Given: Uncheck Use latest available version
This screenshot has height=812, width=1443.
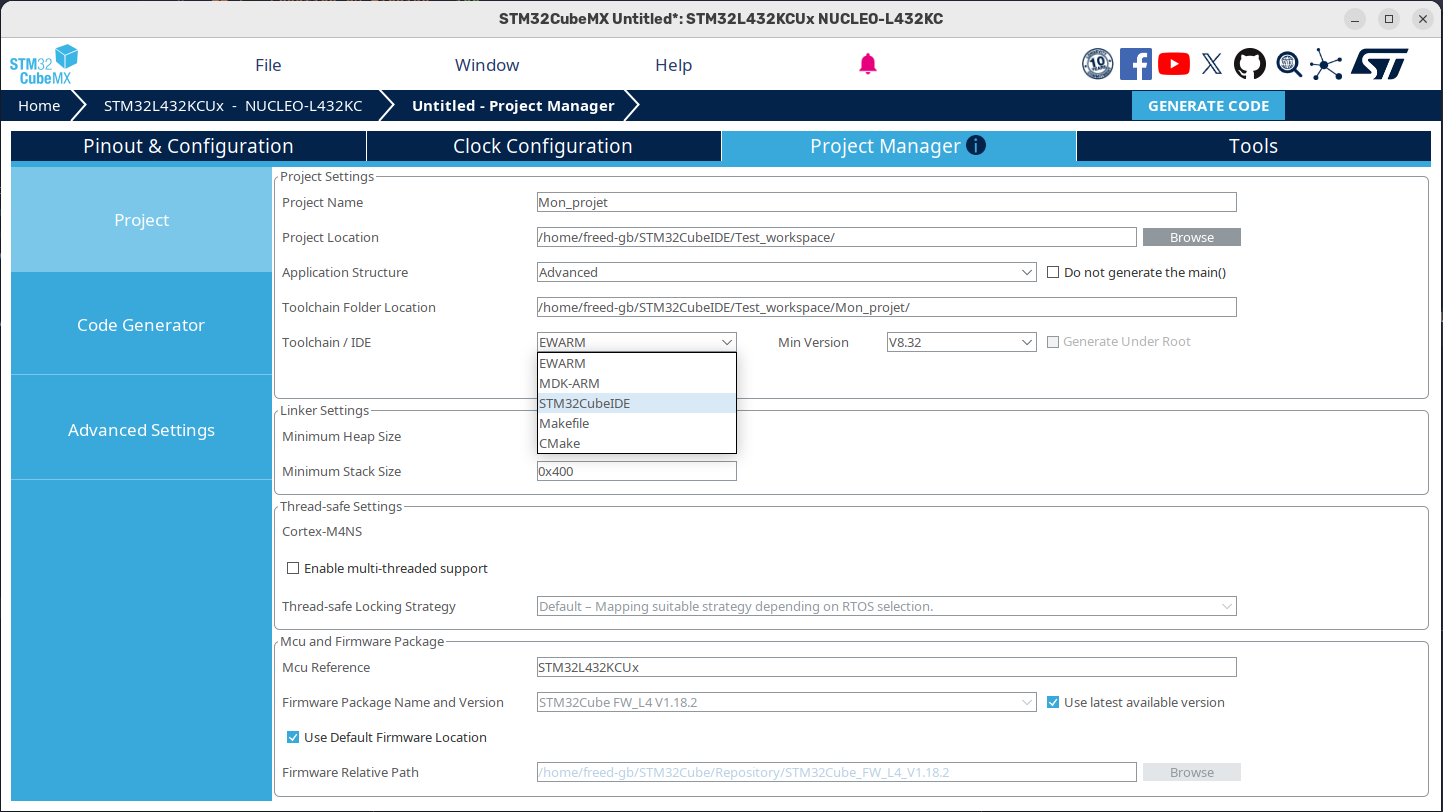Looking at the screenshot, I should [1053, 702].
